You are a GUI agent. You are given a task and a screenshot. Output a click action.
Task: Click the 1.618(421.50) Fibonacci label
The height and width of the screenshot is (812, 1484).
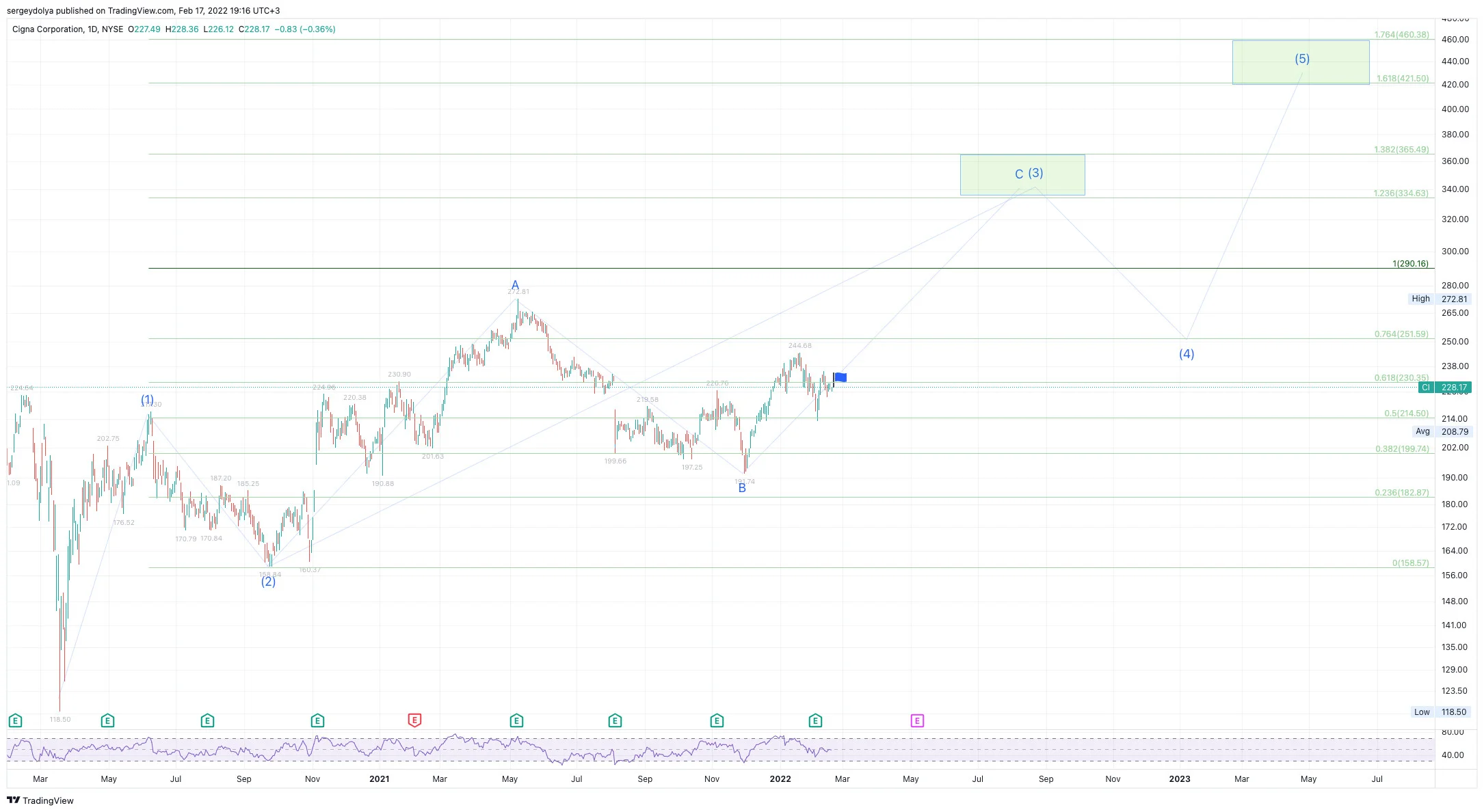[1403, 79]
